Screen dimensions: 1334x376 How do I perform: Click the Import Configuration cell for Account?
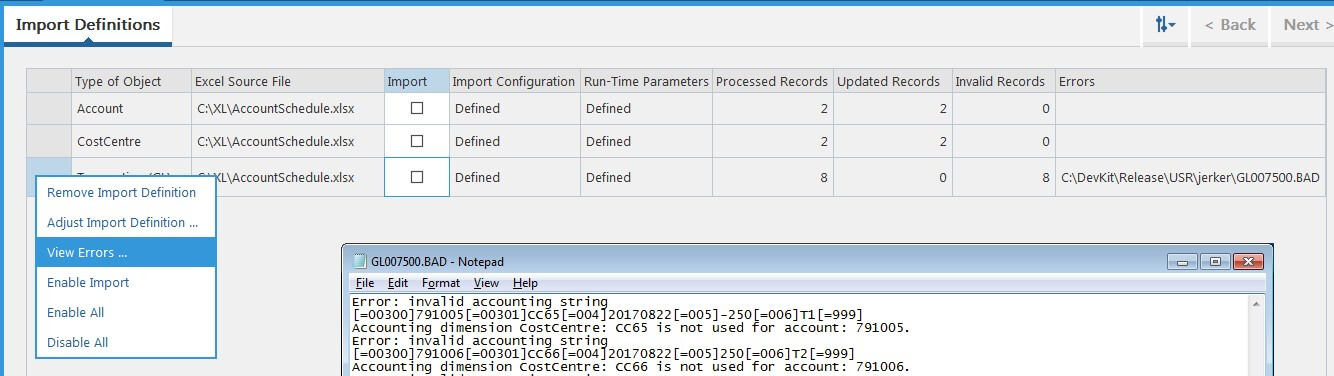pos(514,108)
